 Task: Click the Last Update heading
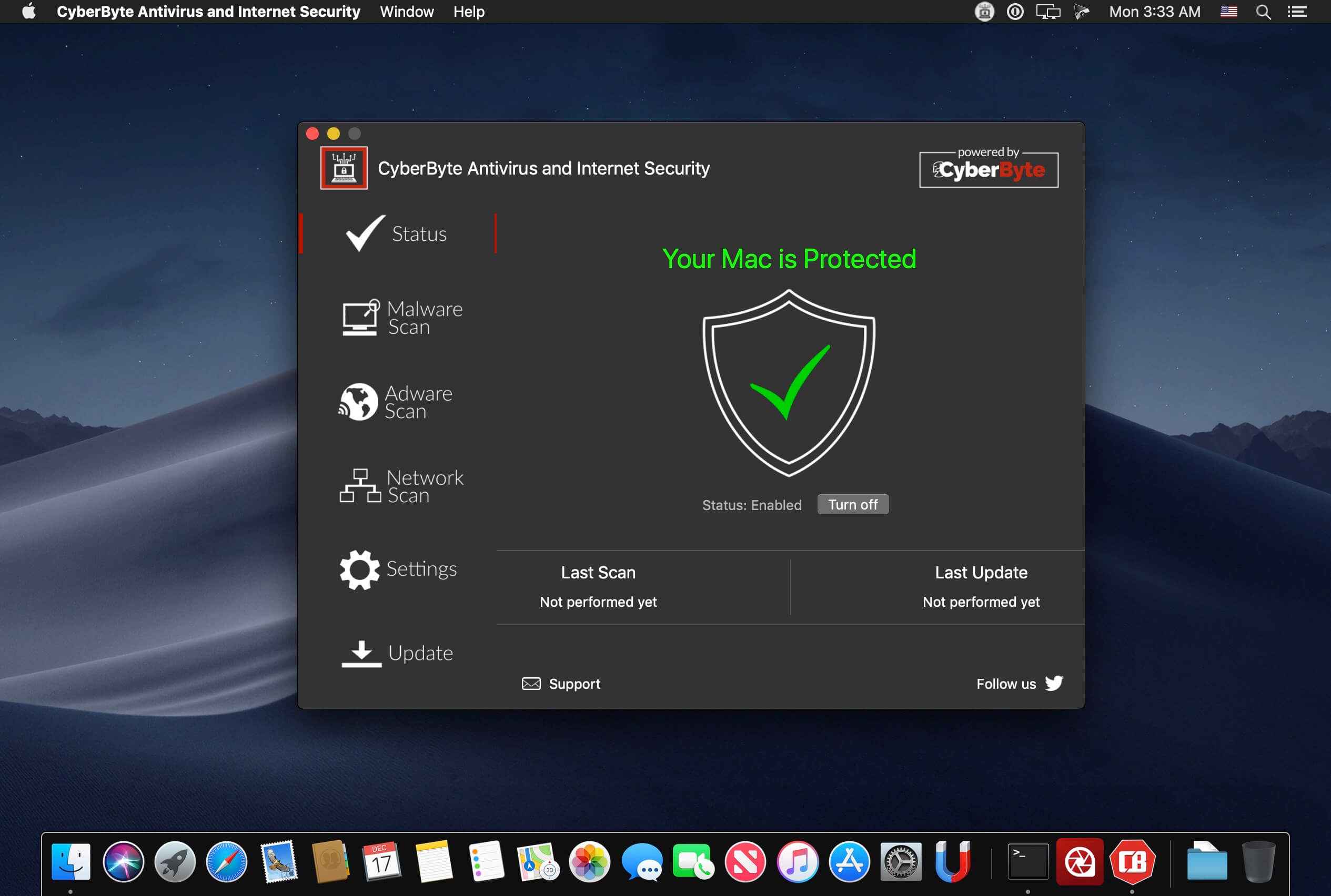981,573
